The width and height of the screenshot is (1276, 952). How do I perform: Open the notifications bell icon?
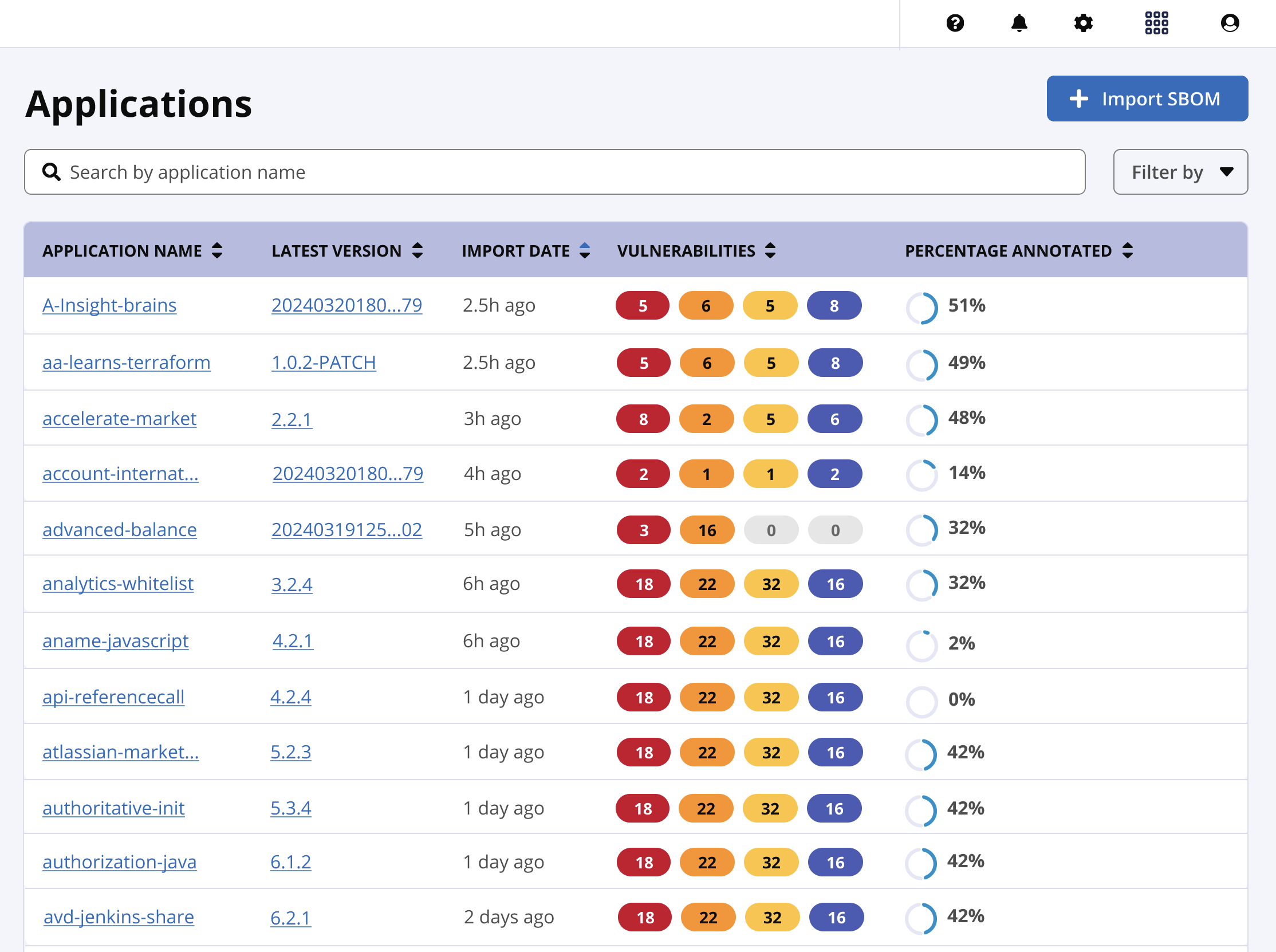pyautogui.click(x=1019, y=23)
